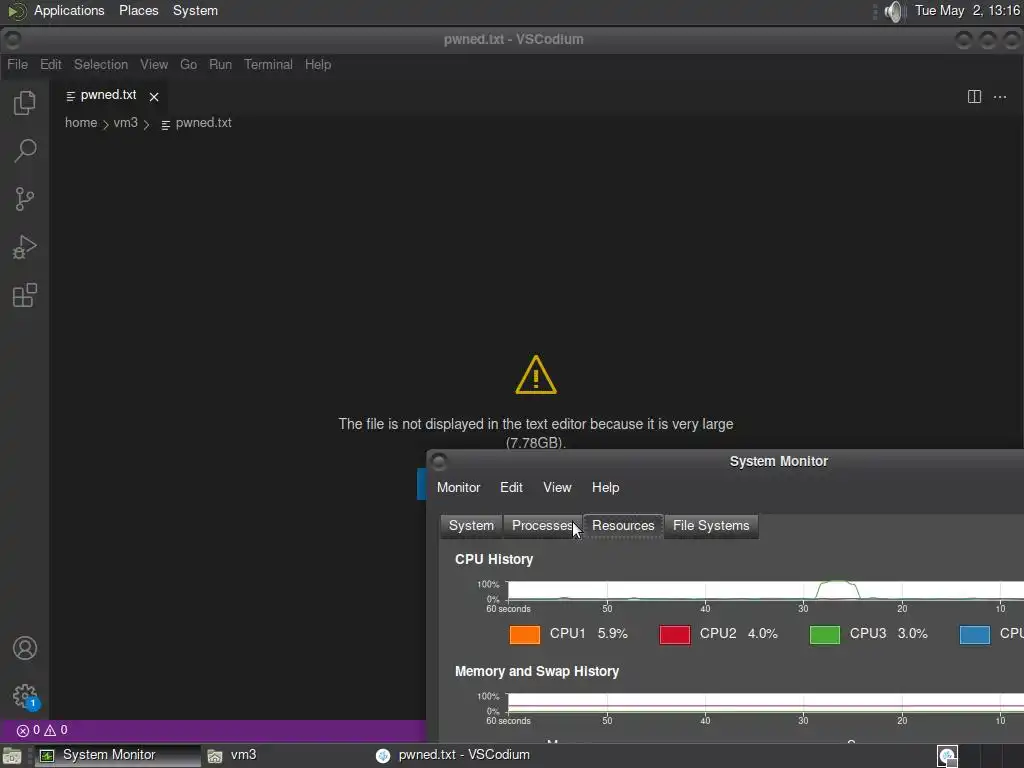1024x768 pixels.
Task: Open the Terminal menu
Action: pyautogui.click(x=268, y=65)
